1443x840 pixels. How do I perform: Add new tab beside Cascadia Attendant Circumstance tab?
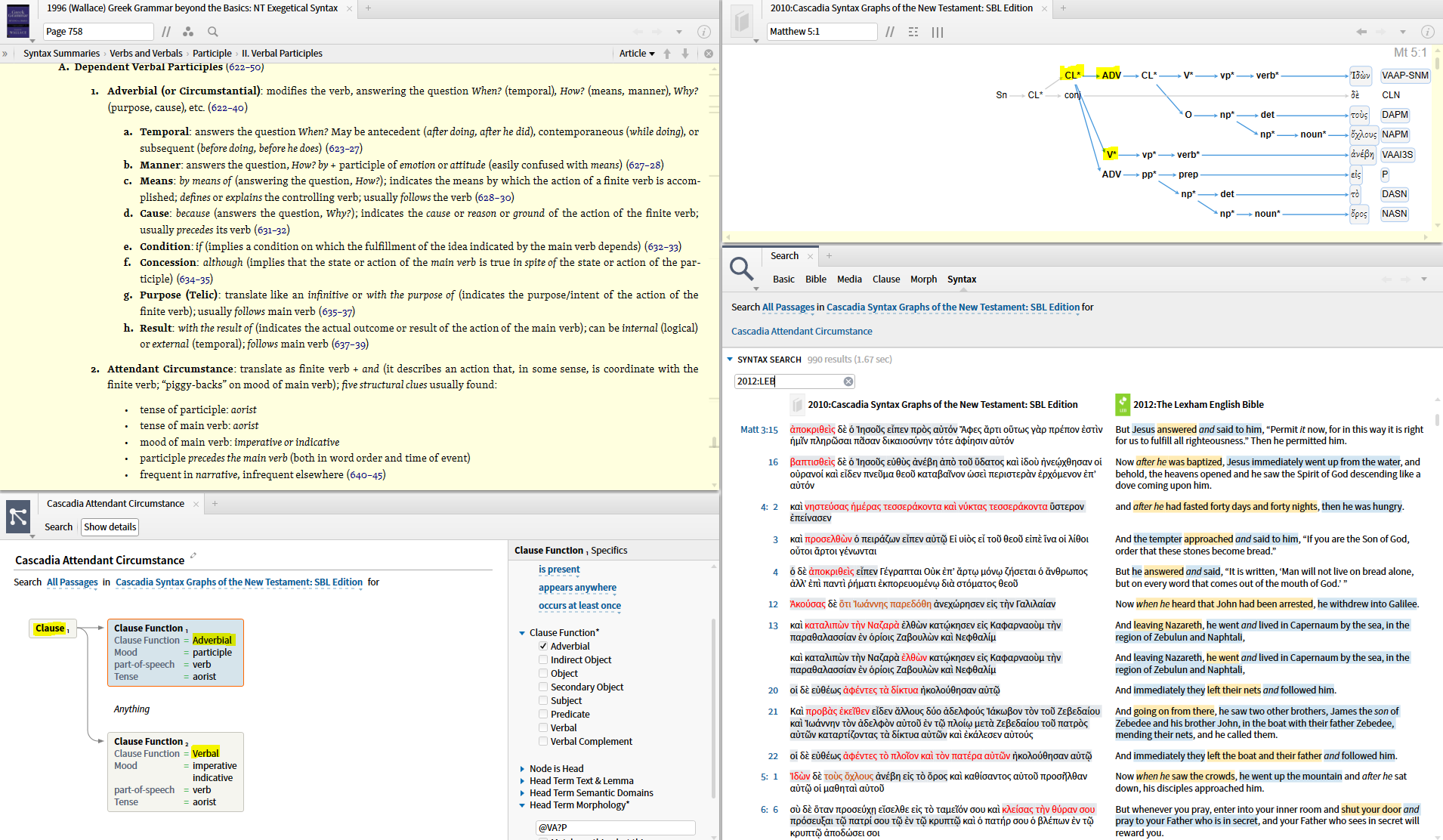pos(215,504)
